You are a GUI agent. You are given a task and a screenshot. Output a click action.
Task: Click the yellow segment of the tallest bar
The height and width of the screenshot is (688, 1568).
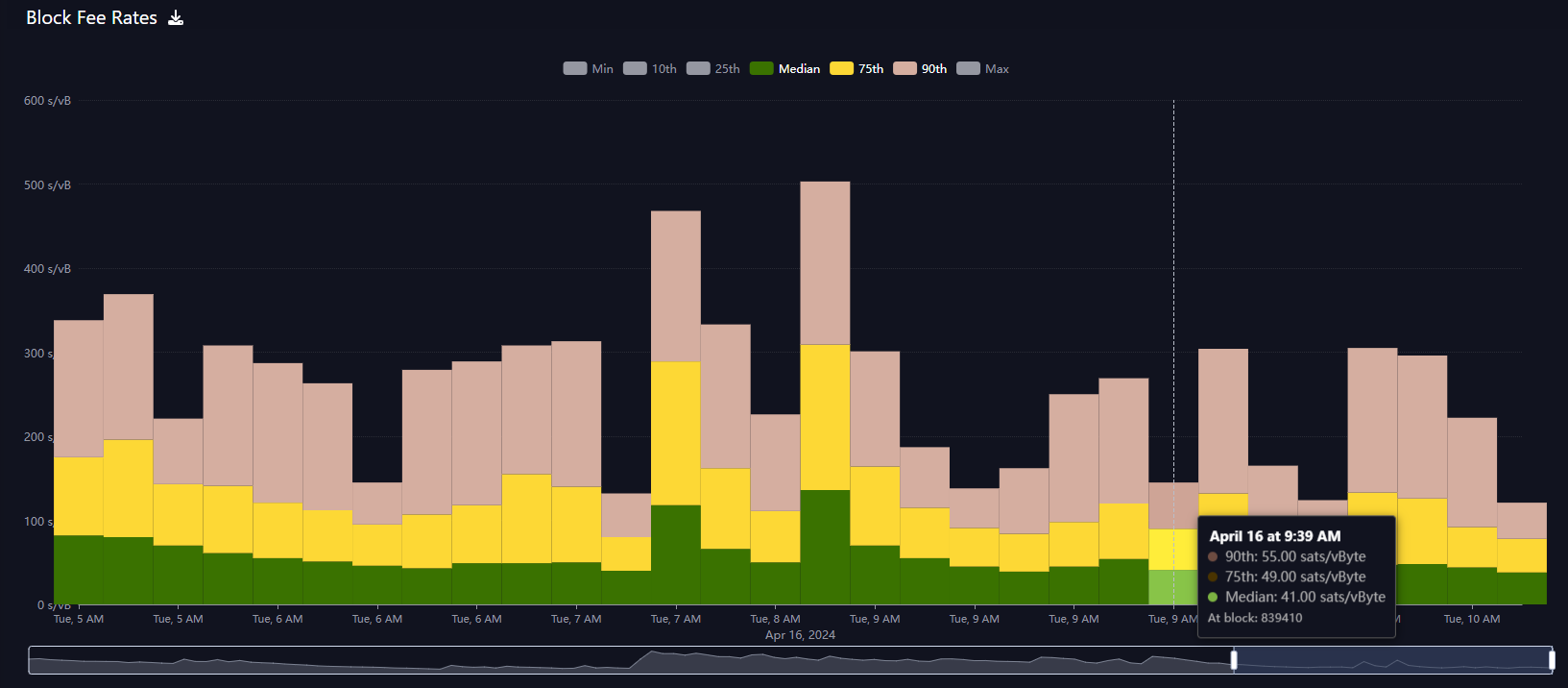point(825,417)
